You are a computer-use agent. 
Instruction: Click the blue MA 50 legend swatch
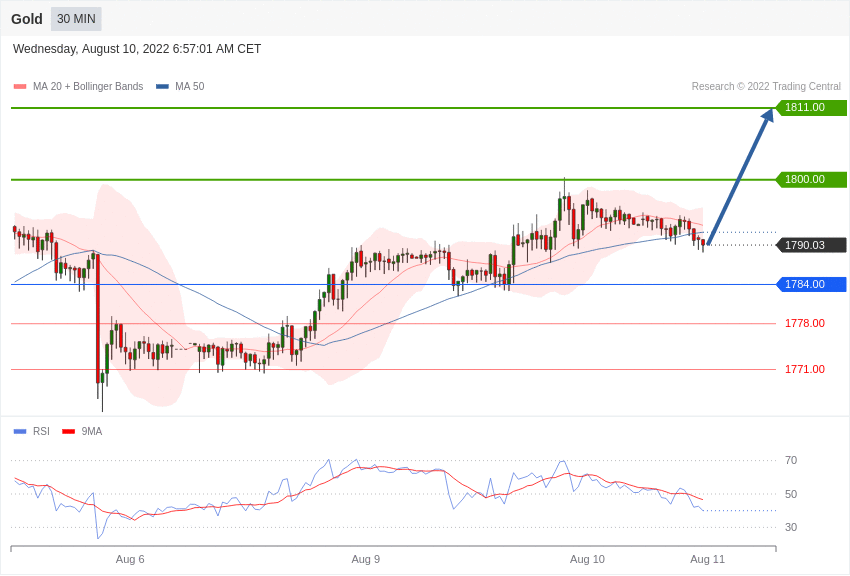[x=162, y=87]
